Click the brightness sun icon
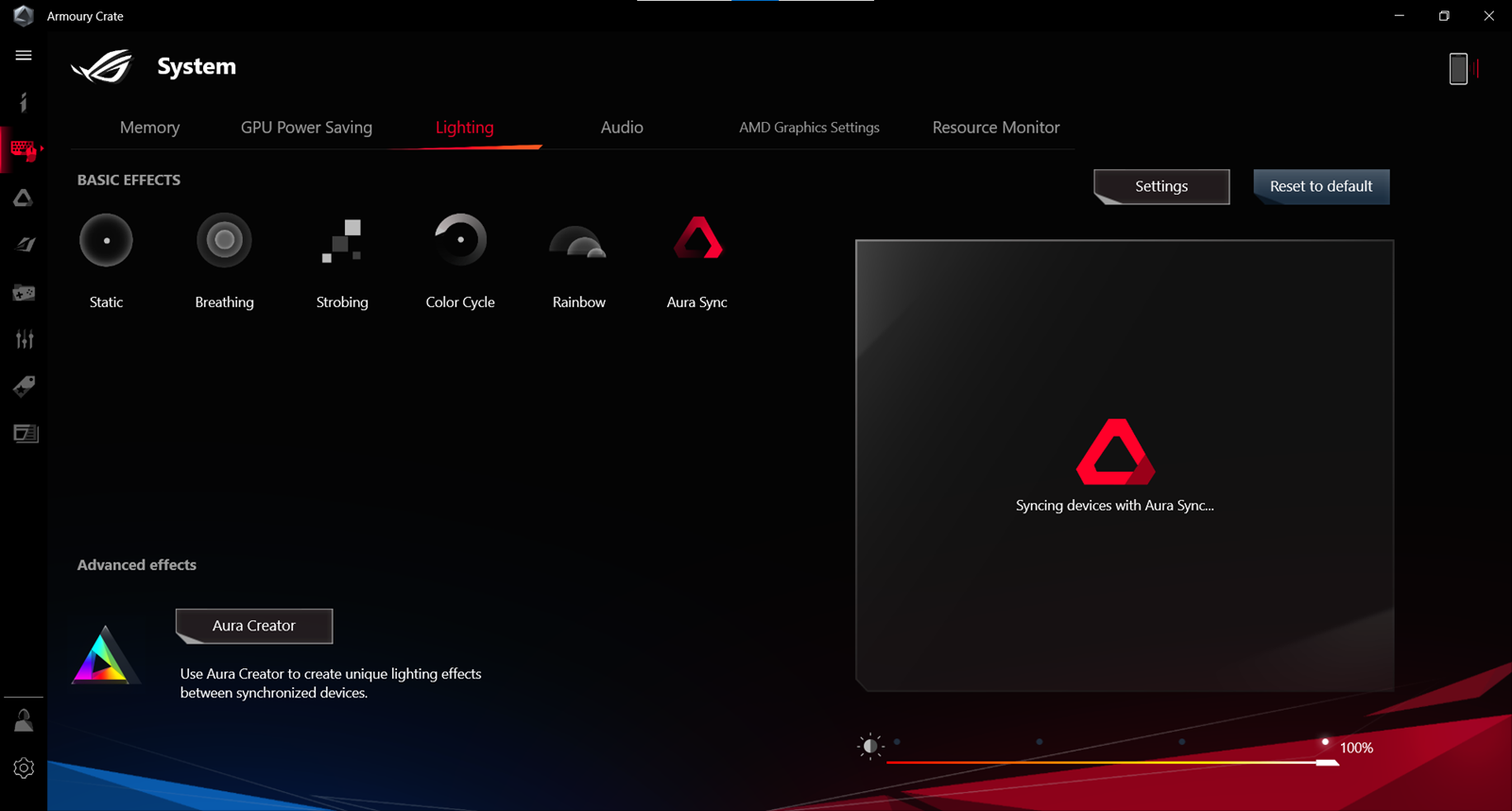 [x=869, y=746]
